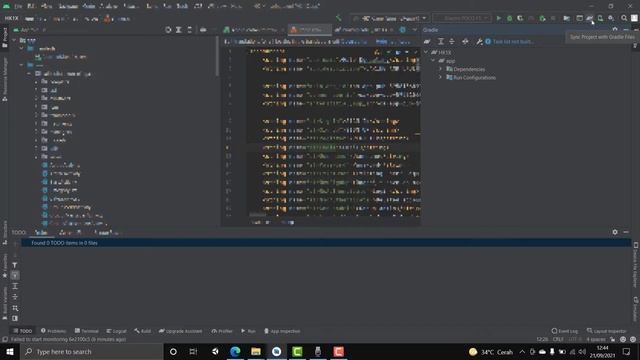Open Gradle panel options gear
The width and height of the screenshot is (640, 360).
click(x=615, y=30)
